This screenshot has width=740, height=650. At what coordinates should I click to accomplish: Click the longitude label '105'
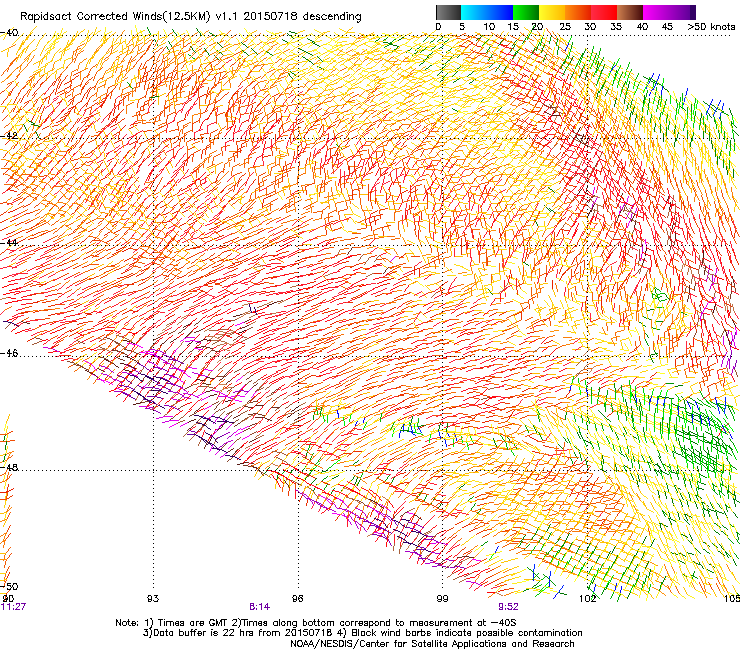click(732, 599)
